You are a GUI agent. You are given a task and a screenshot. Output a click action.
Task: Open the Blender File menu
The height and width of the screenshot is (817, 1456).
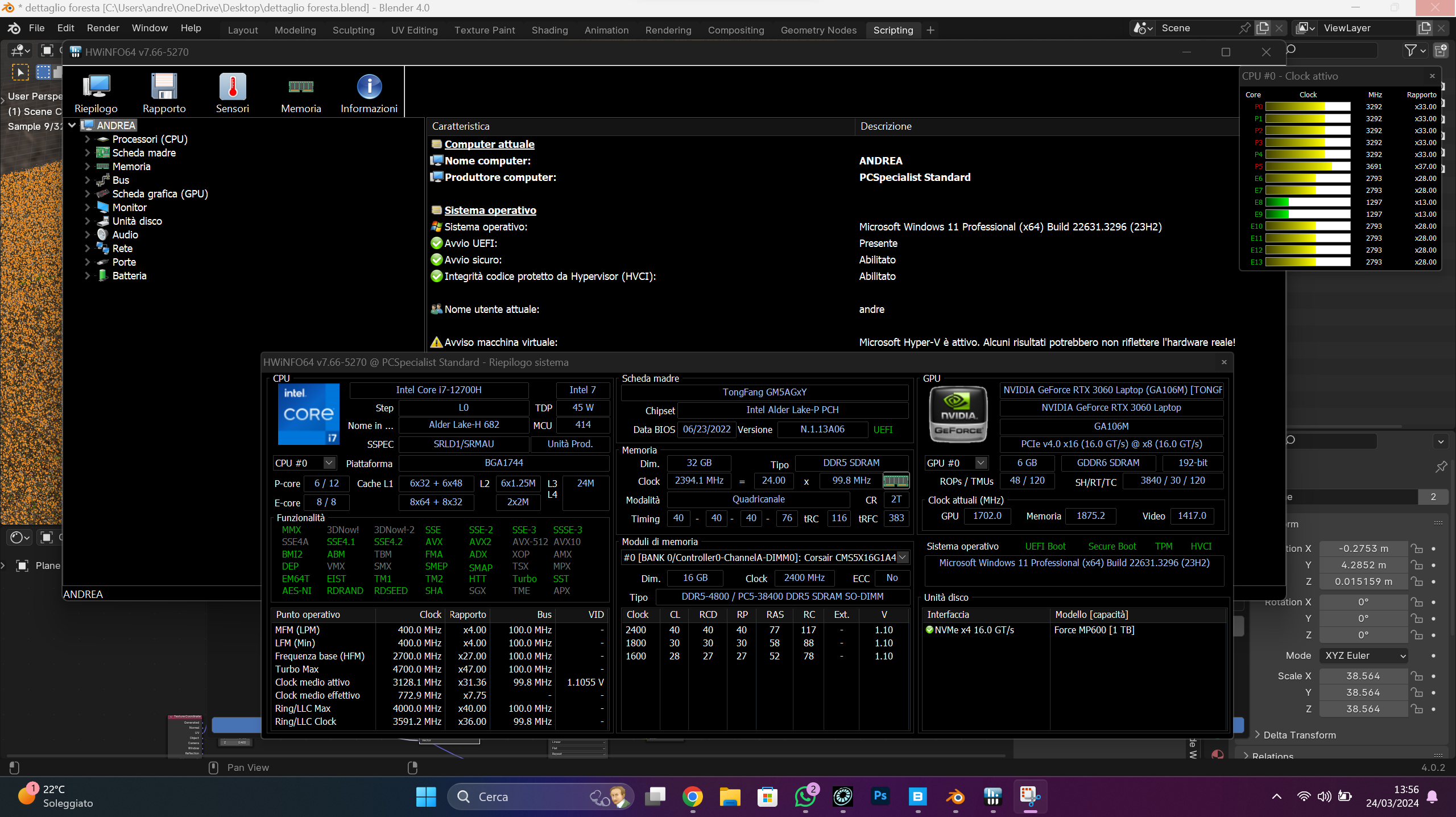pyautogui.click(x=36, y=28)
